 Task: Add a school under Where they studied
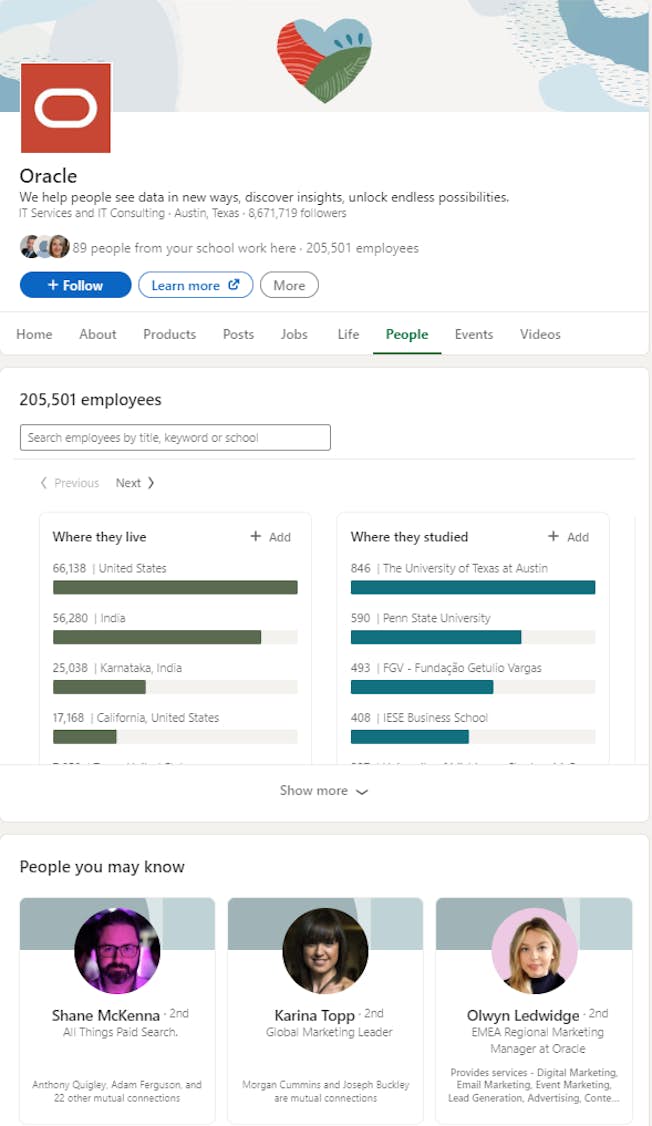569,536
